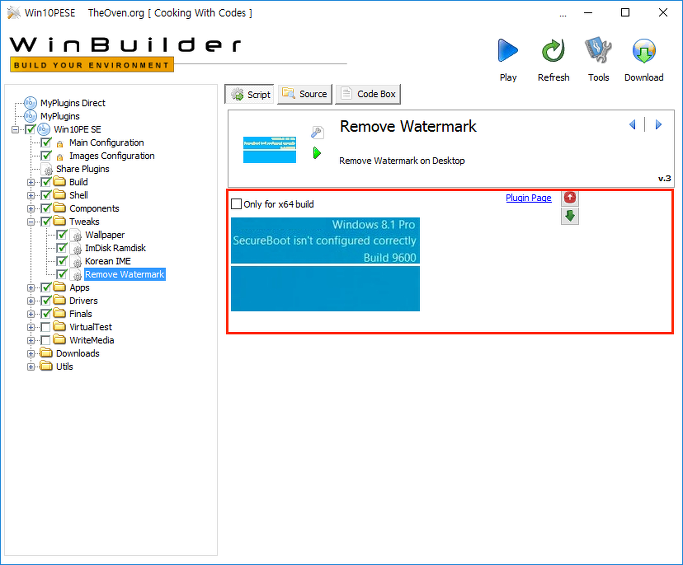683x565 pixels.
Task: Click the Win10PE SE disc icon
Action: [44, 129]
